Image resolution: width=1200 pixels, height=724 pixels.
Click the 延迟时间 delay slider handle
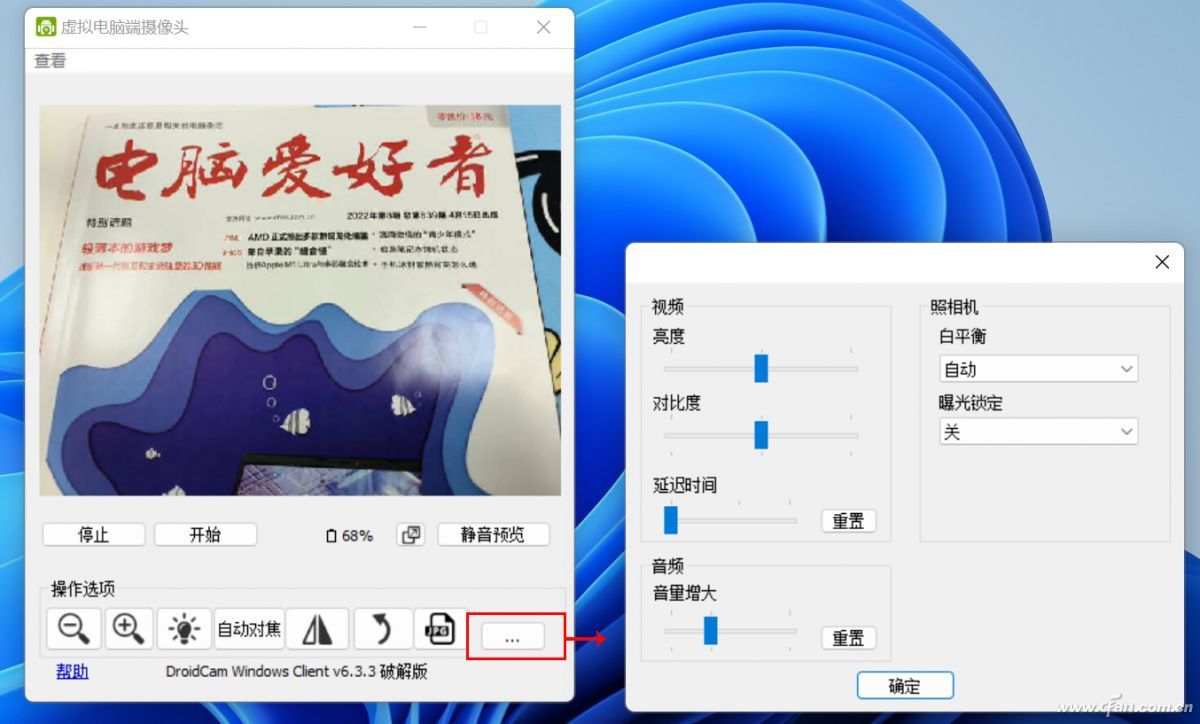(671, 520)
